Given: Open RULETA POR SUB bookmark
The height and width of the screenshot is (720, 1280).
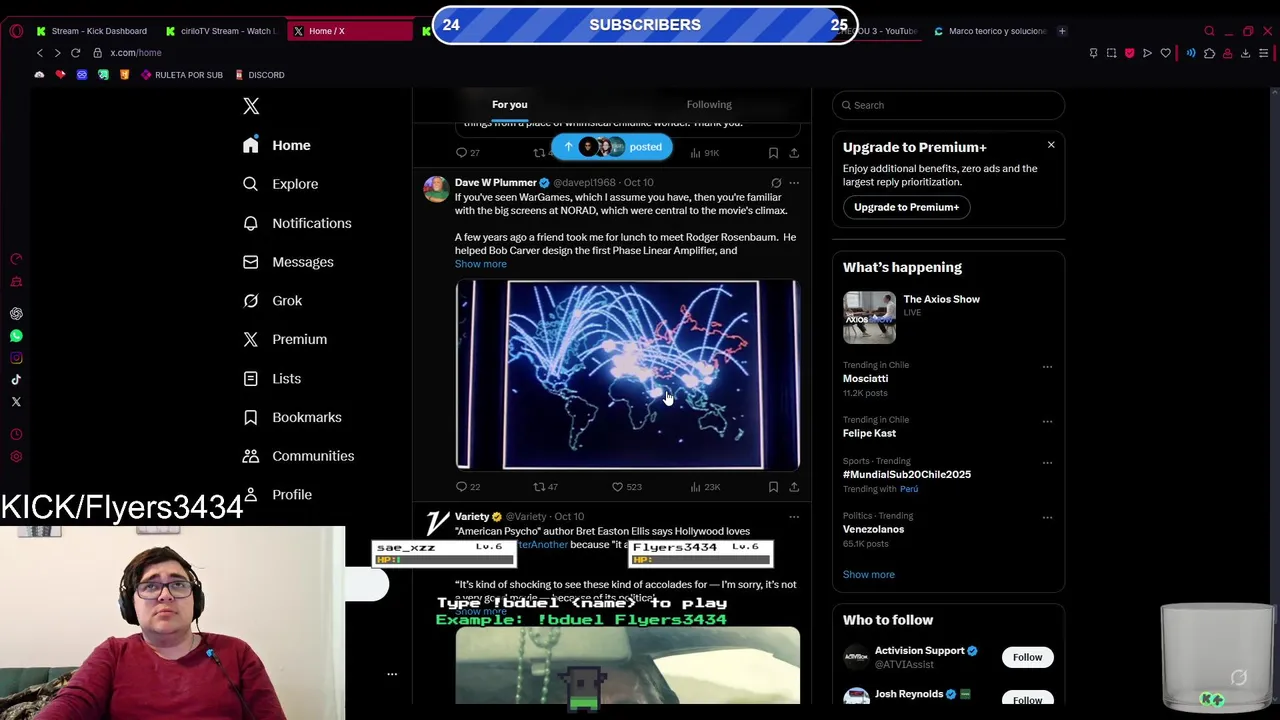Looking at the screenshot, I should (181, 75).
